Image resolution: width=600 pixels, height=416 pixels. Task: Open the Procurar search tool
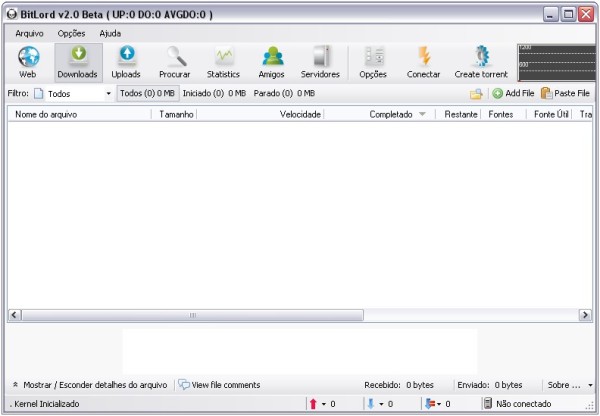pyautogui.click(x=174, y=62)
